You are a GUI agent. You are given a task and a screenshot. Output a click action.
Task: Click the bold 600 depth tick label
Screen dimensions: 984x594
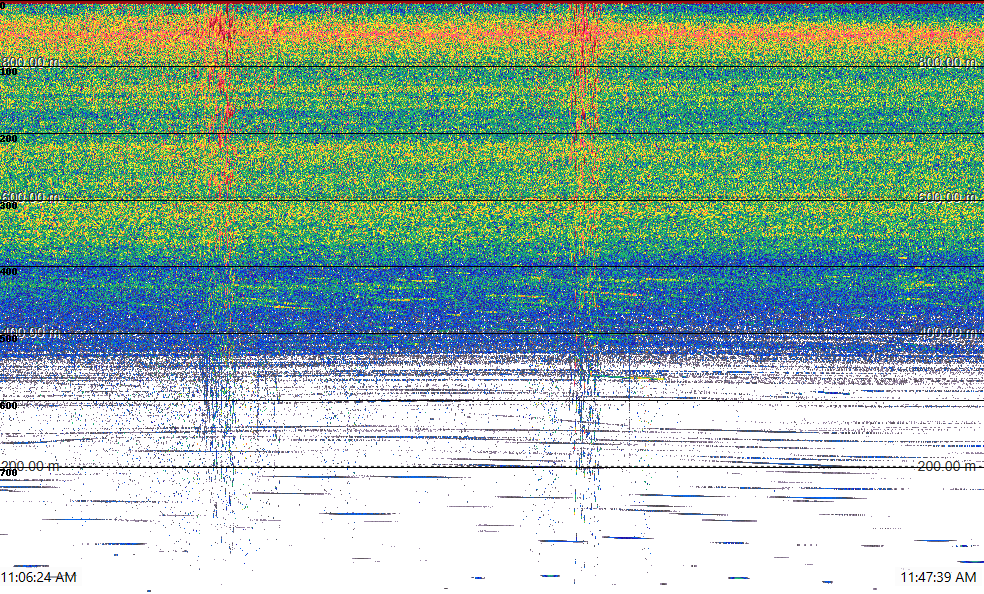point(9,406)
